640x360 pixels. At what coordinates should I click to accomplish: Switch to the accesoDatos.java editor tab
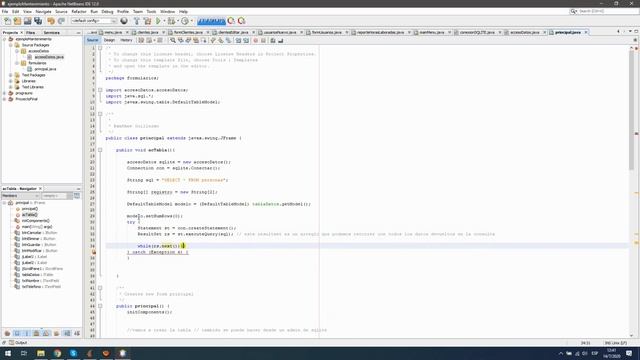[x=524, y=32]
